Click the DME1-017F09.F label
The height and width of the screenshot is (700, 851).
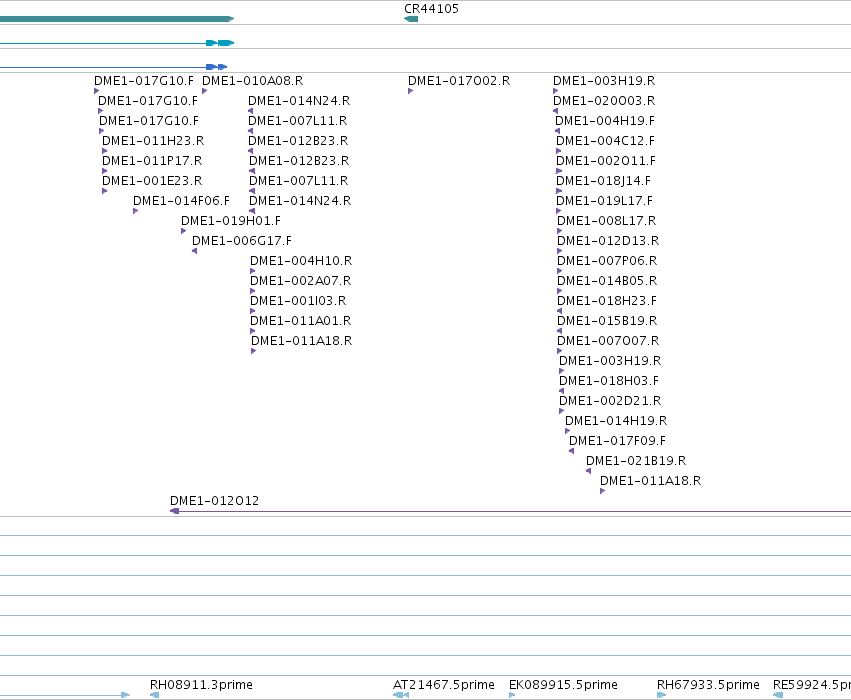coord(618,441)
